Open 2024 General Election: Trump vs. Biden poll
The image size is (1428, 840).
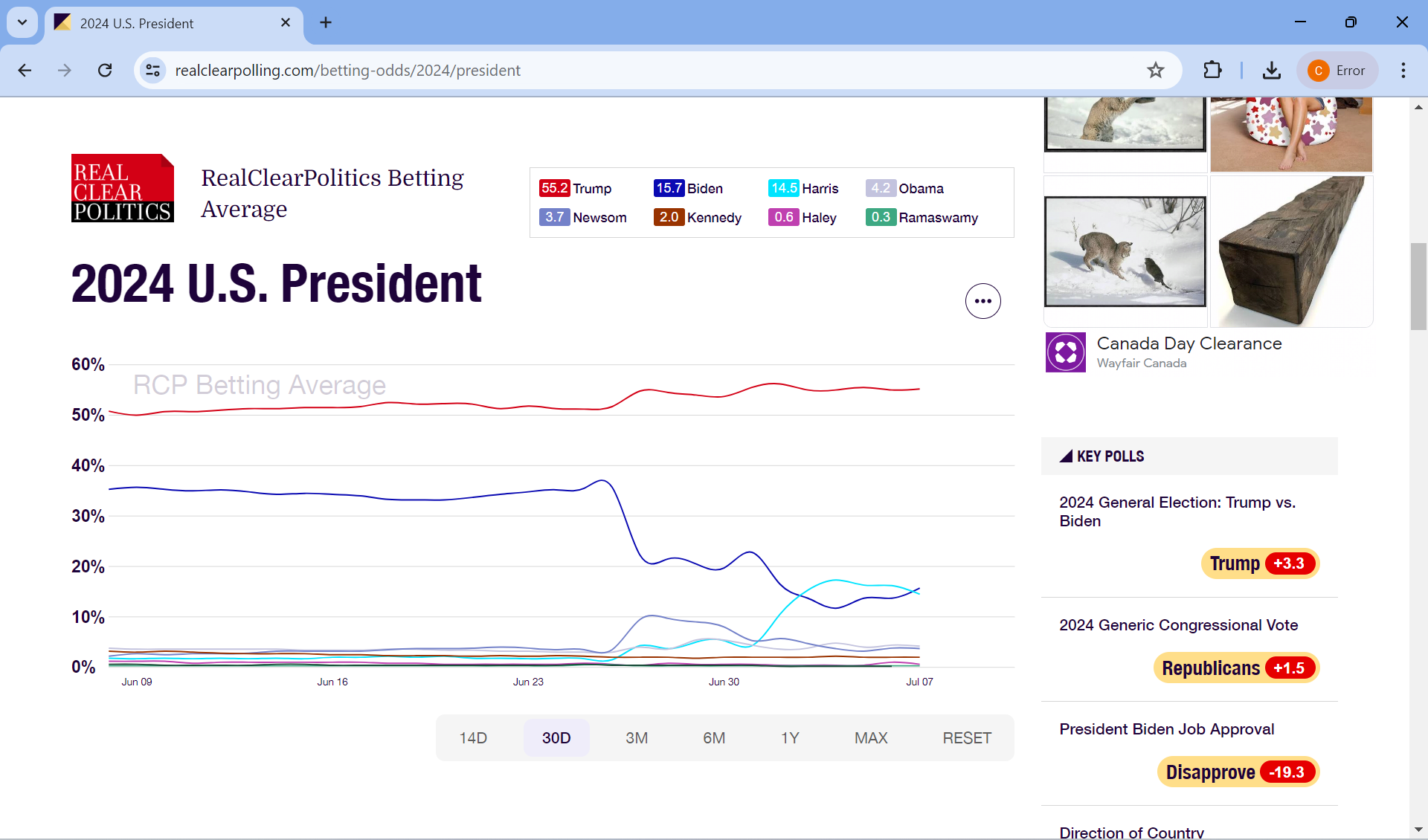(1177, 511)
